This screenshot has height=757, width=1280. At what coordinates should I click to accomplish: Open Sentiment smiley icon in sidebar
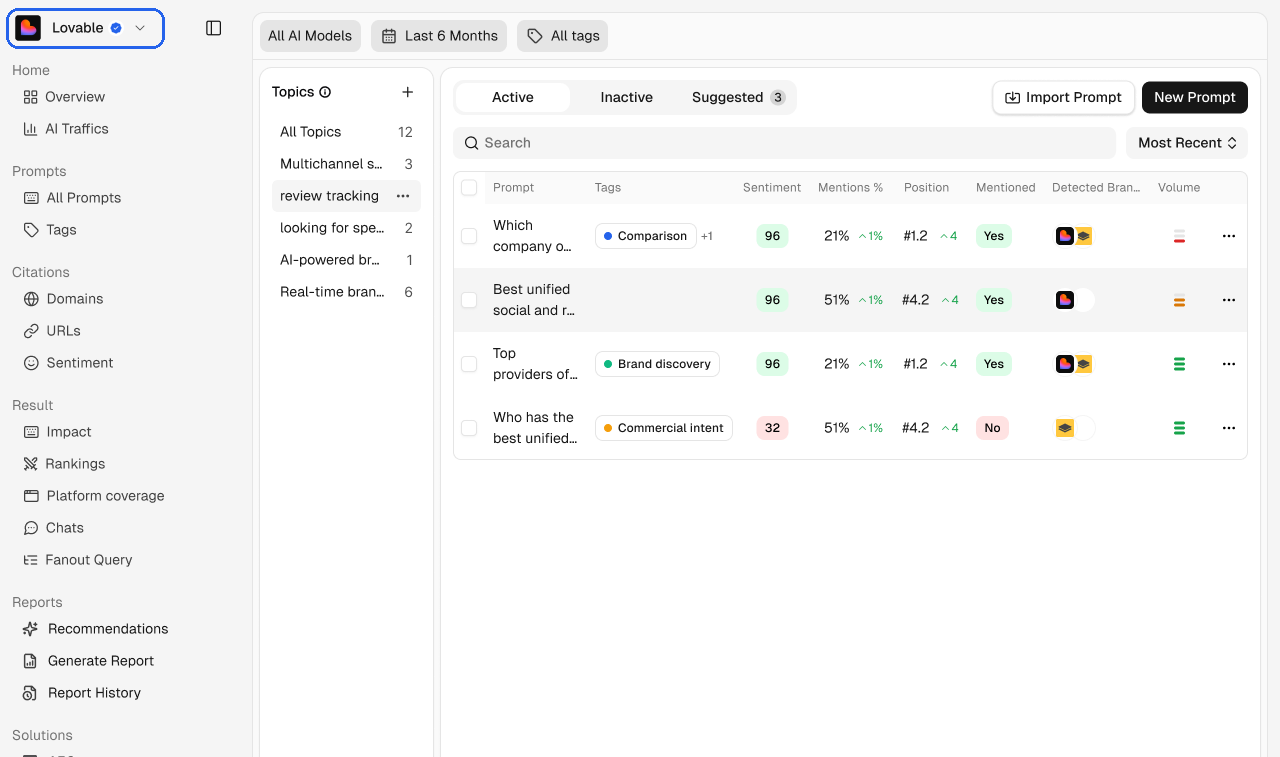31,363
